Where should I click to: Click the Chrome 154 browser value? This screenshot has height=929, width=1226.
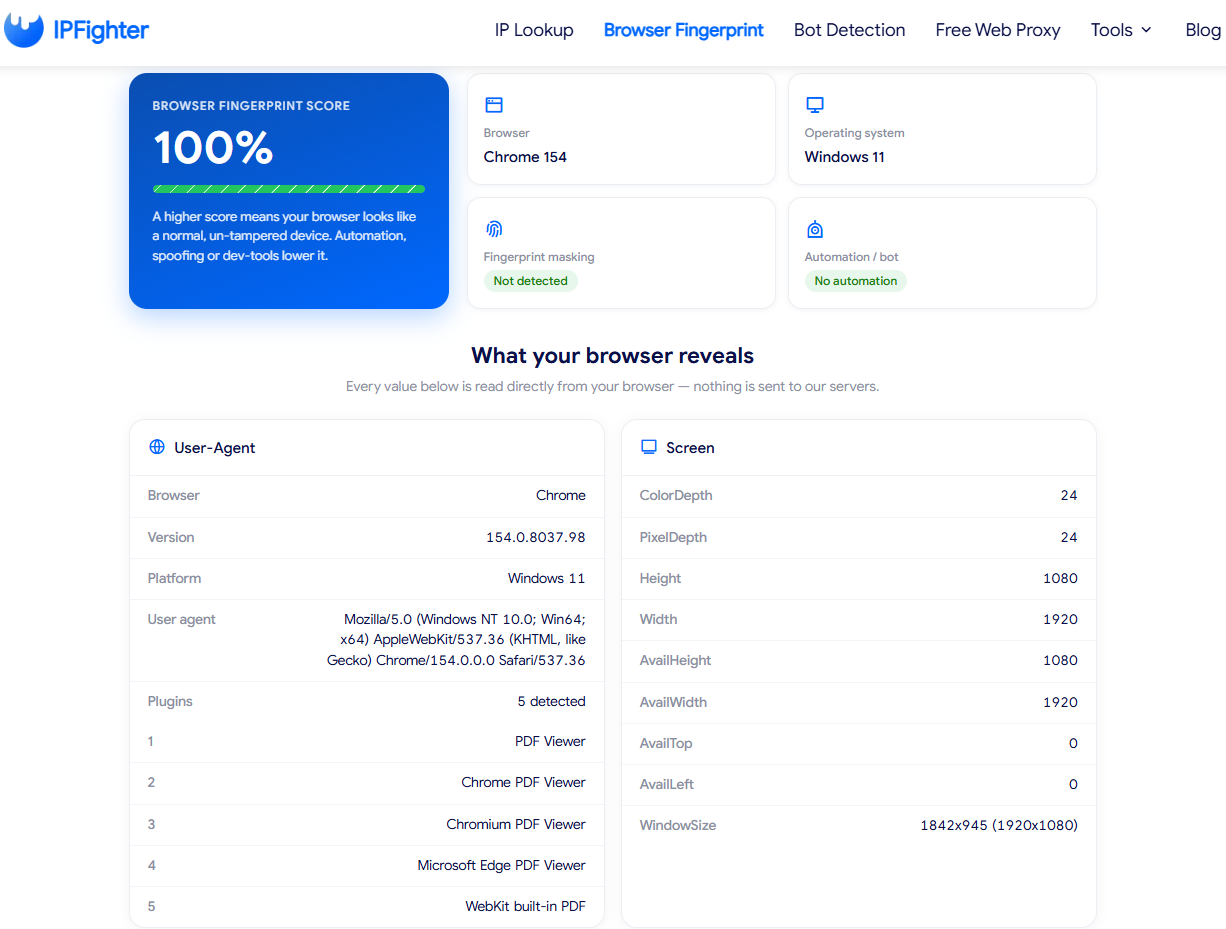[x=525, y=157]
